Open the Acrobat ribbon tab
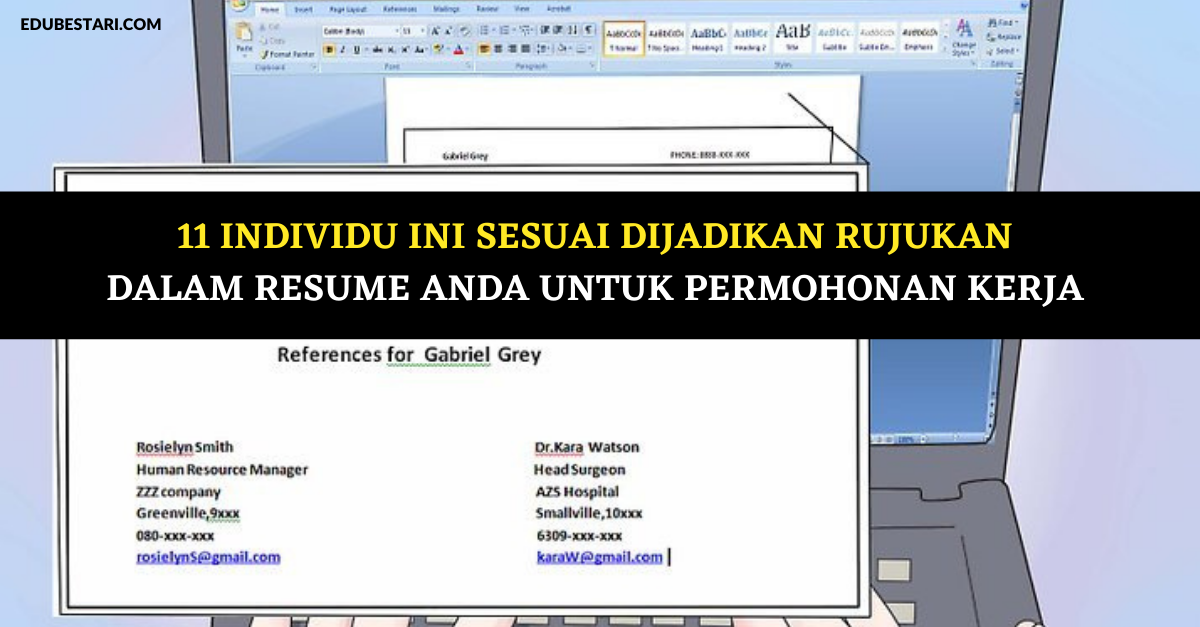Screen dimensions: 1200x627 tap(558, 9)
